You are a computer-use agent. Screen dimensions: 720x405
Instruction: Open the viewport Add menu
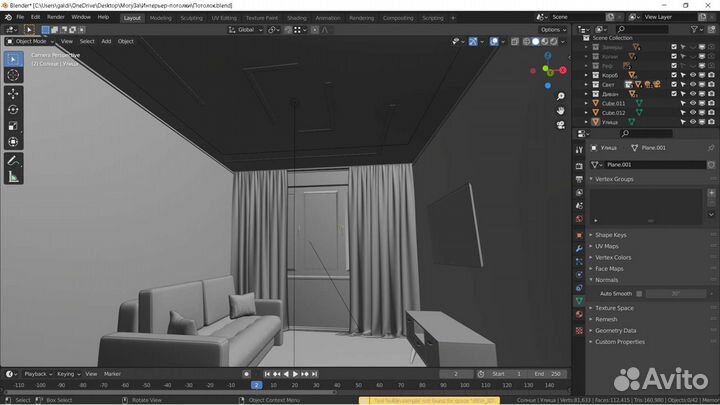[x=106, y=41]
